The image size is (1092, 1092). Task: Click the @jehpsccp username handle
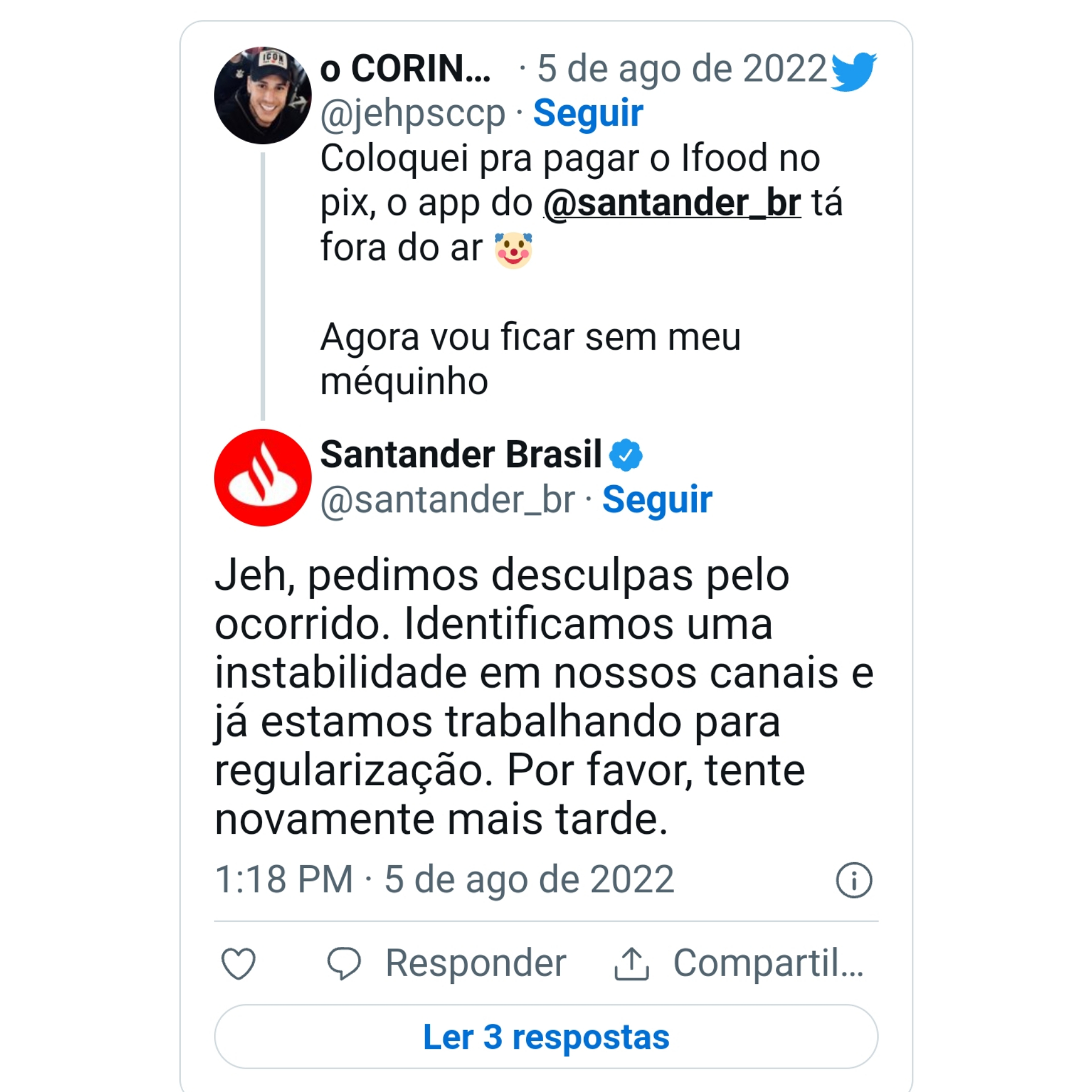tap(413, 113)
